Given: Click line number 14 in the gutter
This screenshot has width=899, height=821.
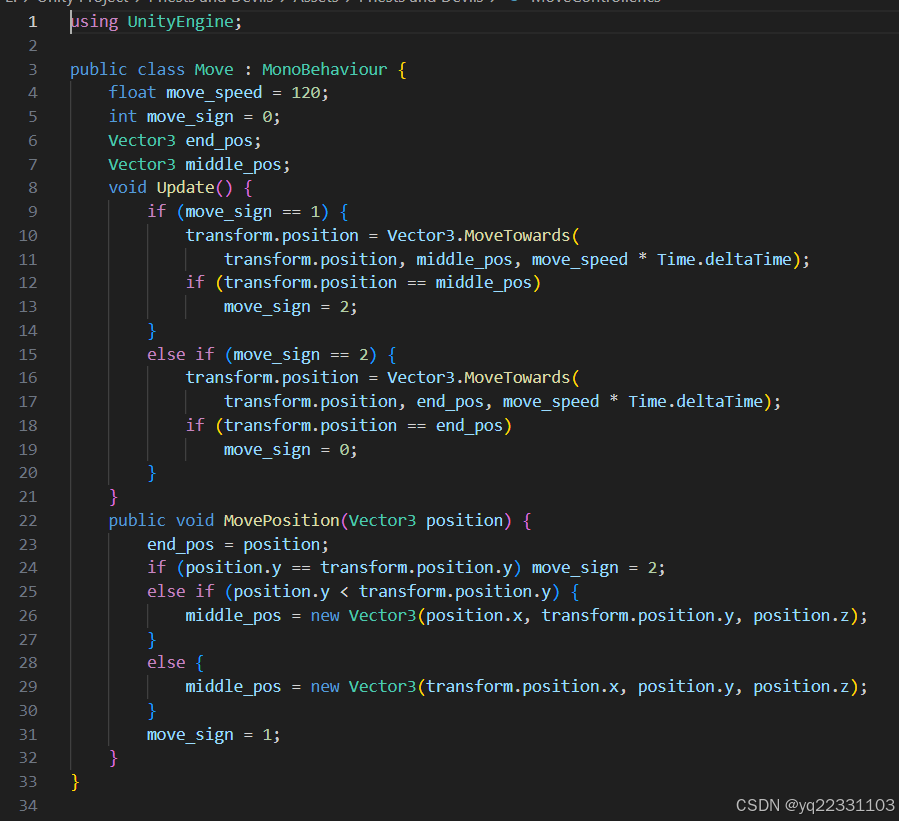Looking at the screenshot, I should [28, 330].
